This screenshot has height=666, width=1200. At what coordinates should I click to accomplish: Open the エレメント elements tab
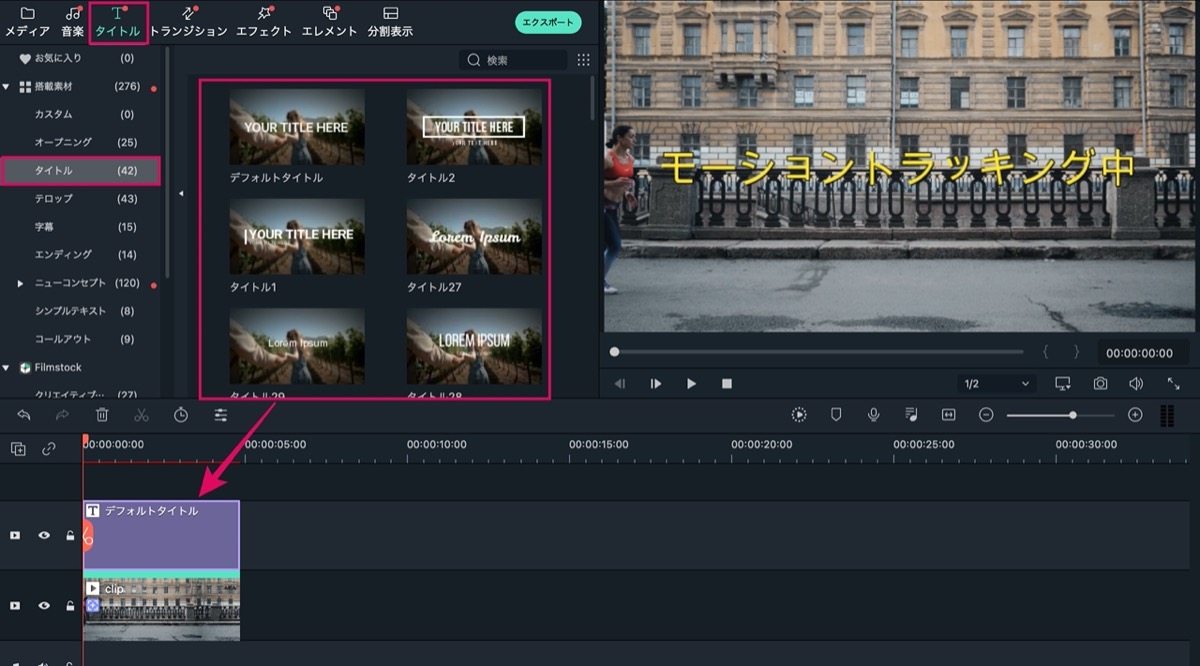click(330, 21)
